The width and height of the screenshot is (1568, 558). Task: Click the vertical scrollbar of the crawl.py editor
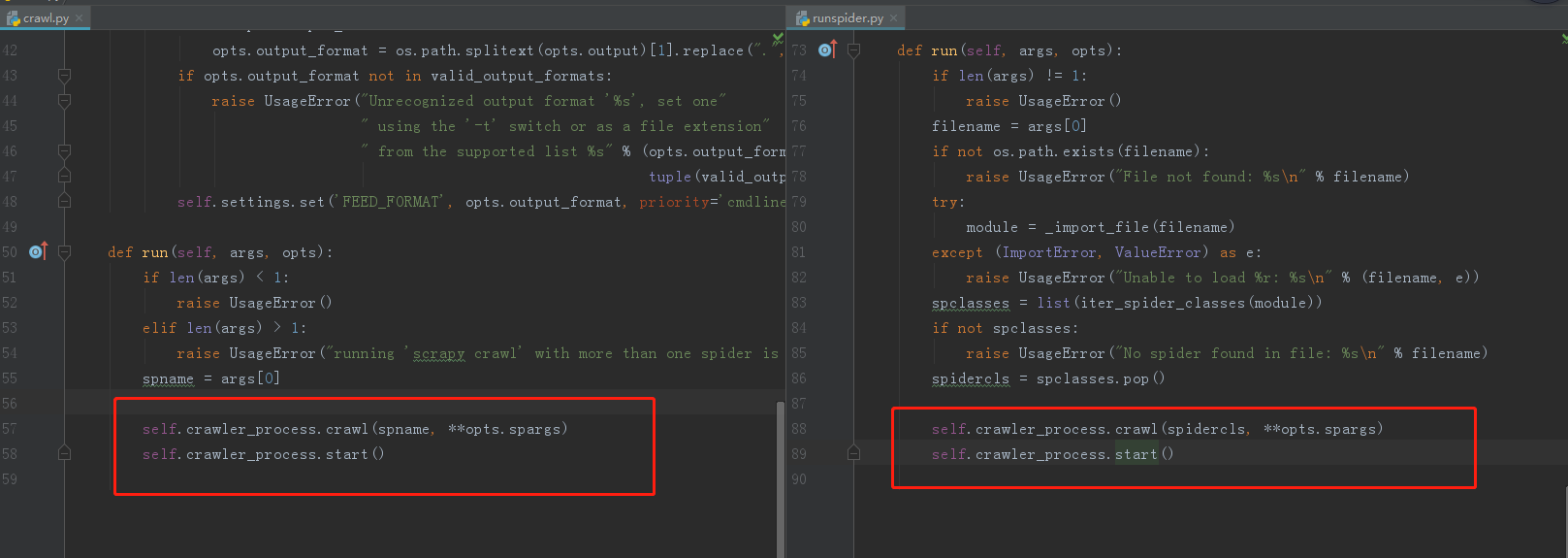(781, 477)
